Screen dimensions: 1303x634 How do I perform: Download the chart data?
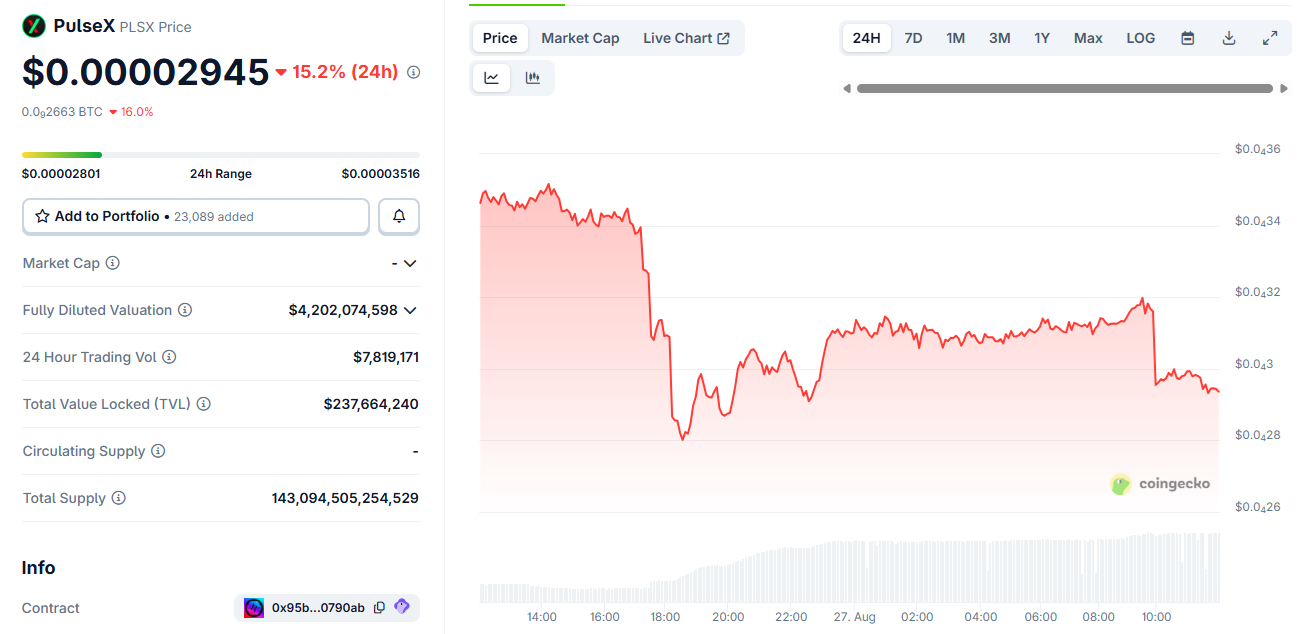point(1229,38)
